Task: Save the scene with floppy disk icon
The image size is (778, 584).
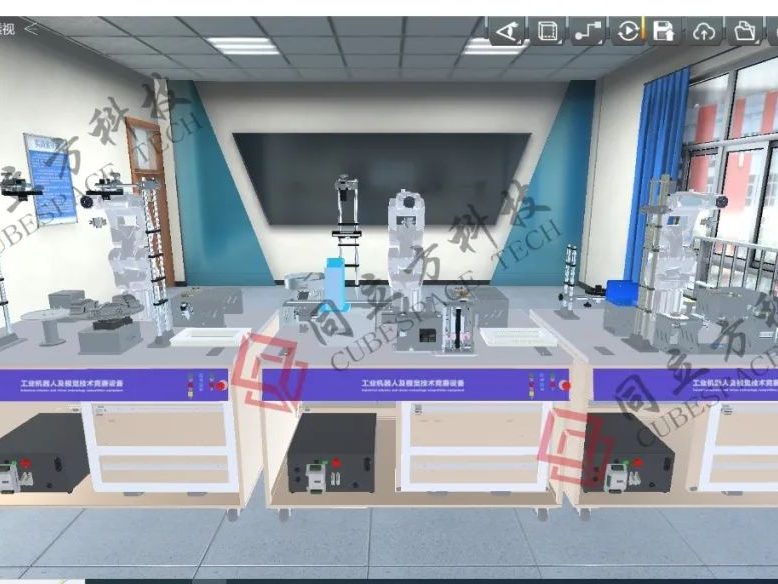Action: (x=663, y=32)
